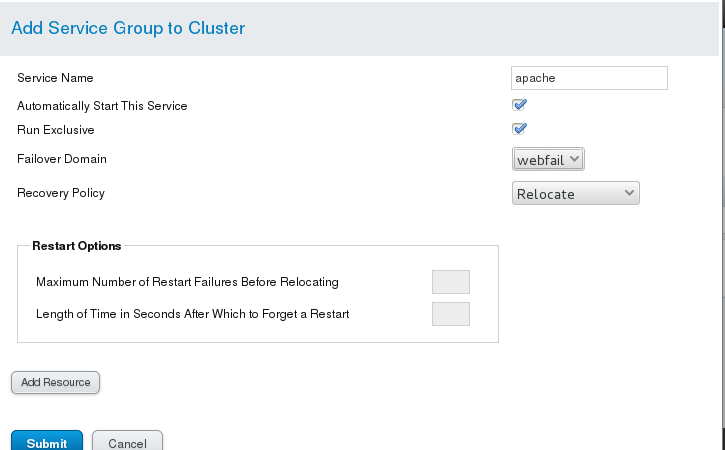Toggle the Run Exclusive checkbox
This screenshot has height=450, width=725.
[519, 129]
